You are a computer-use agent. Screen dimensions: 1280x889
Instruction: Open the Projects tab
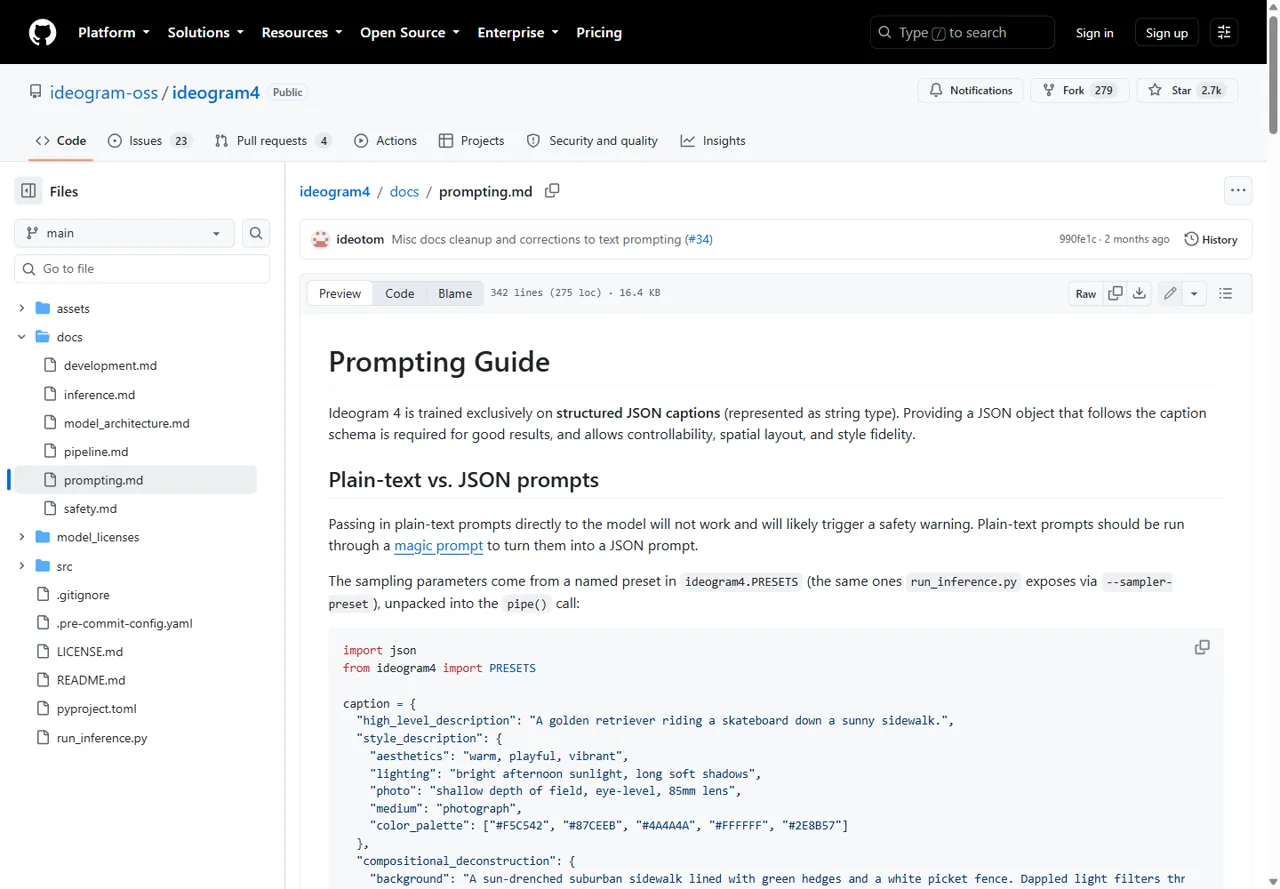(471, 141)
